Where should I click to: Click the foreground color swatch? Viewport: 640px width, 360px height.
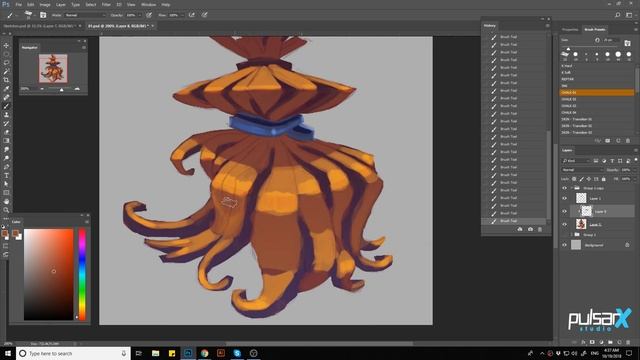5,233
